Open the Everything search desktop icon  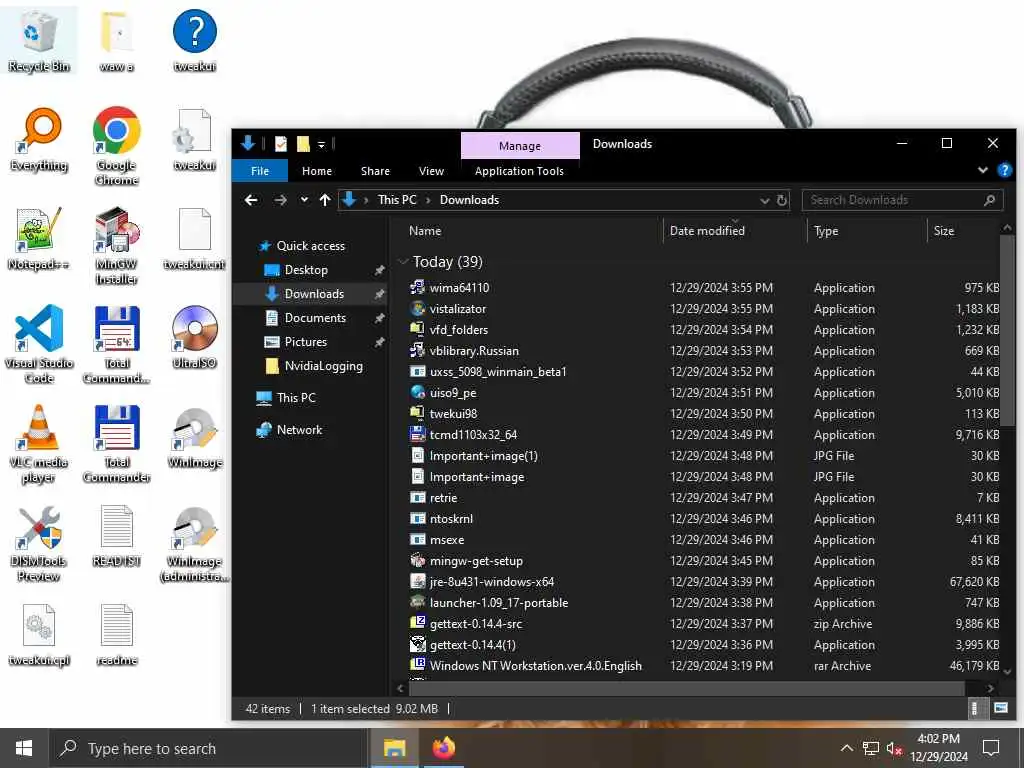pos(39,140)
